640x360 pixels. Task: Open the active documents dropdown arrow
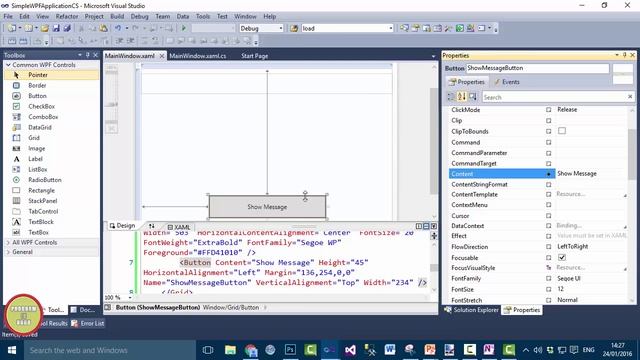433,56
